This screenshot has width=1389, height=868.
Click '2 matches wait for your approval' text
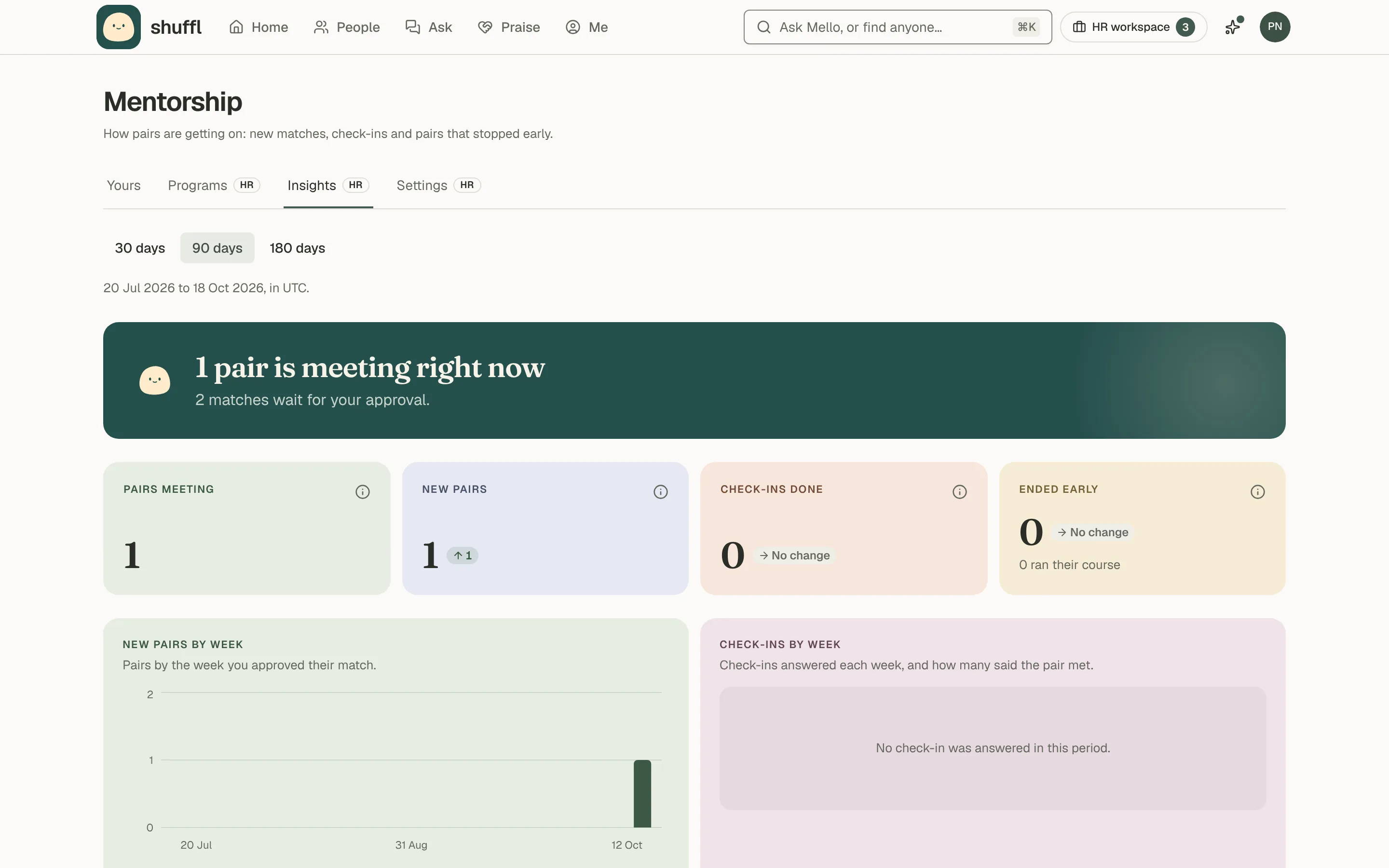tap(312, 400)
